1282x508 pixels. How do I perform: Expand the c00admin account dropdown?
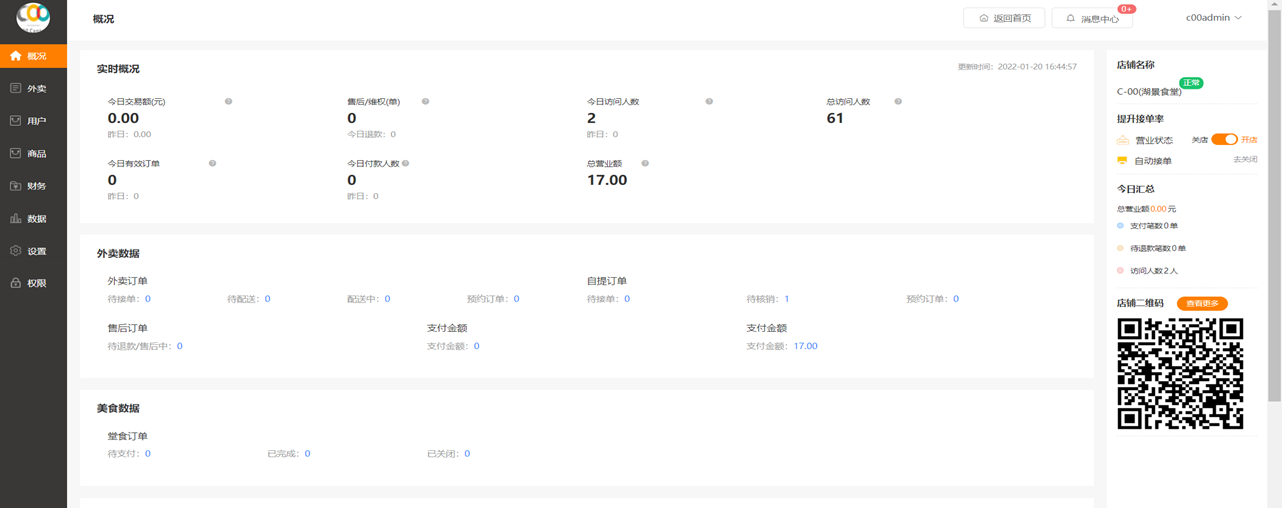pyautogui.click(x=1213, y=18)
